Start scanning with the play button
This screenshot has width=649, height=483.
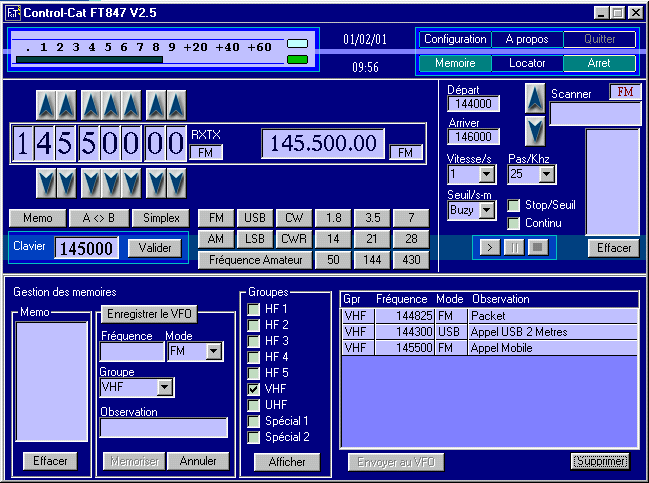click(490, 248)
